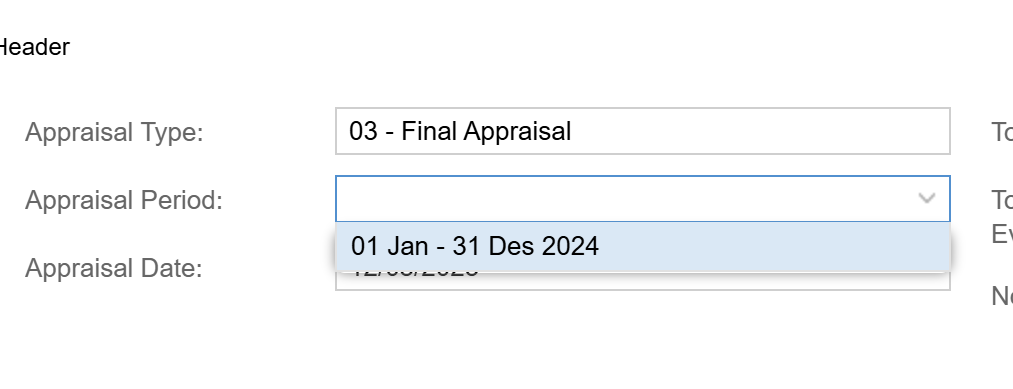
Task: Collapse the open Appraisal Period list via chevron
Action: (x=926, y=198)
